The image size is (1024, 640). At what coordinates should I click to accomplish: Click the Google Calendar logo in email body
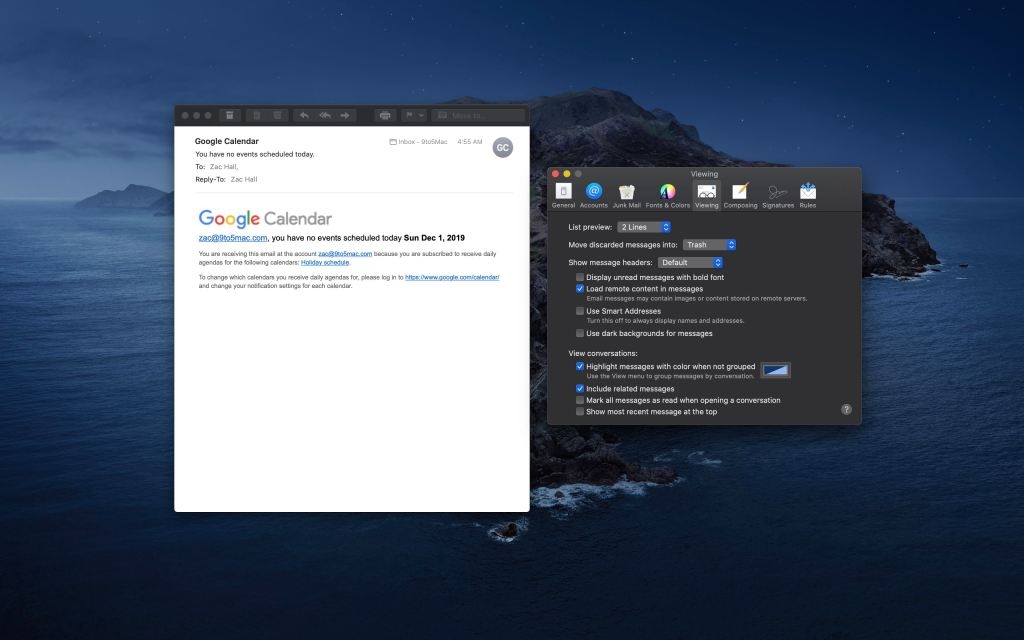pos(265,219)
